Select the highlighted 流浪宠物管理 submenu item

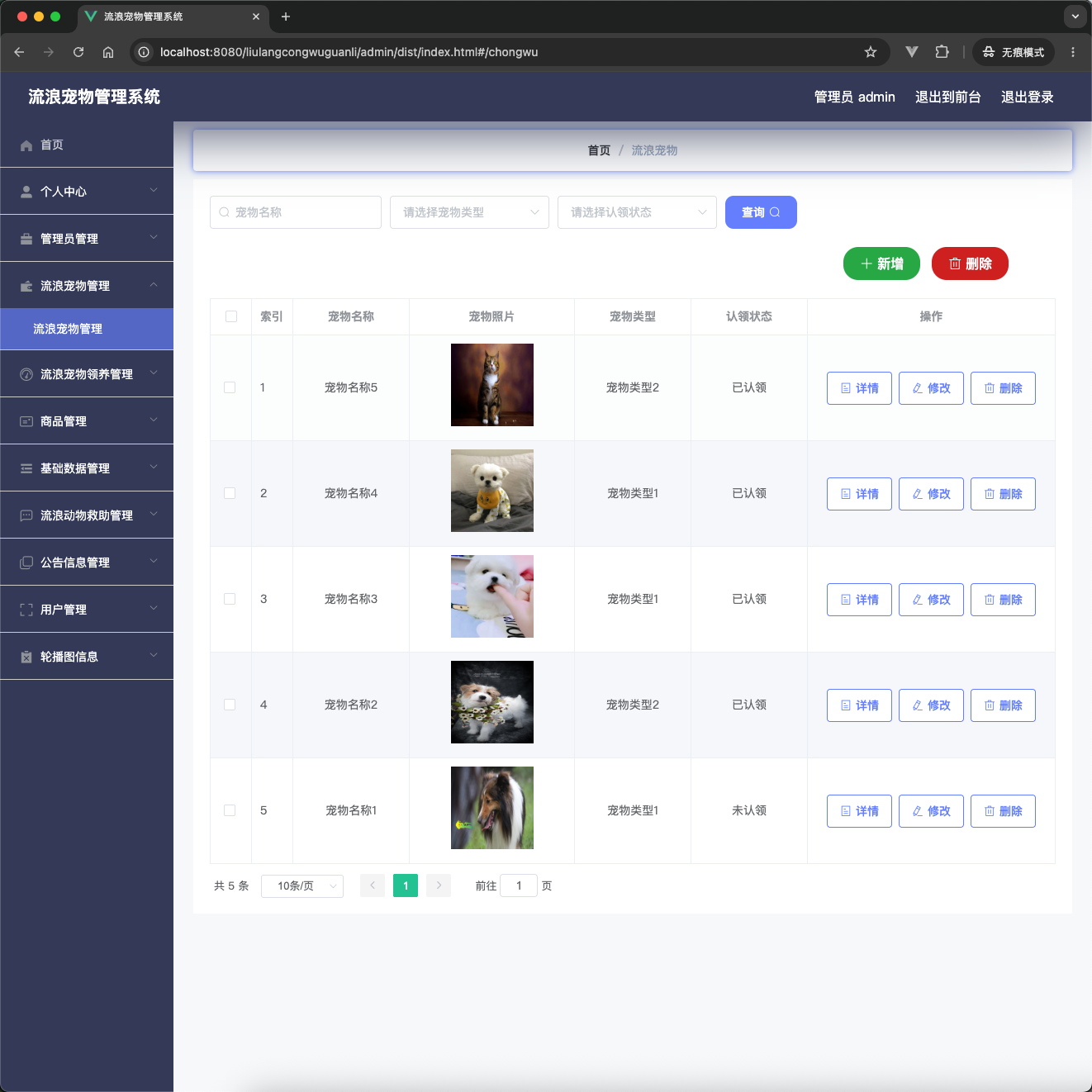tap(87, 329)
